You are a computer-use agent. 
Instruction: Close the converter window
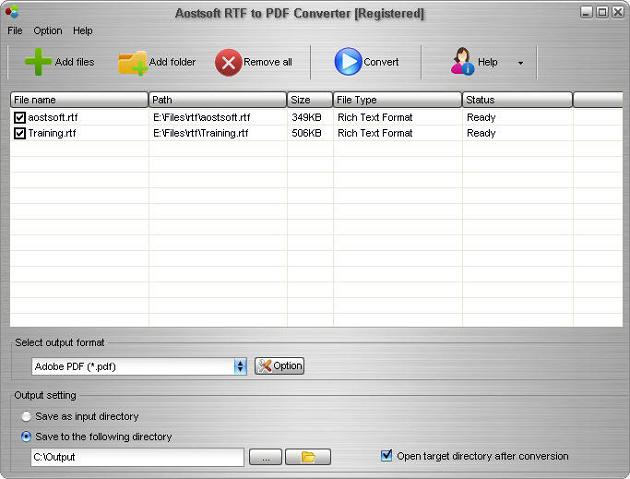618,12
